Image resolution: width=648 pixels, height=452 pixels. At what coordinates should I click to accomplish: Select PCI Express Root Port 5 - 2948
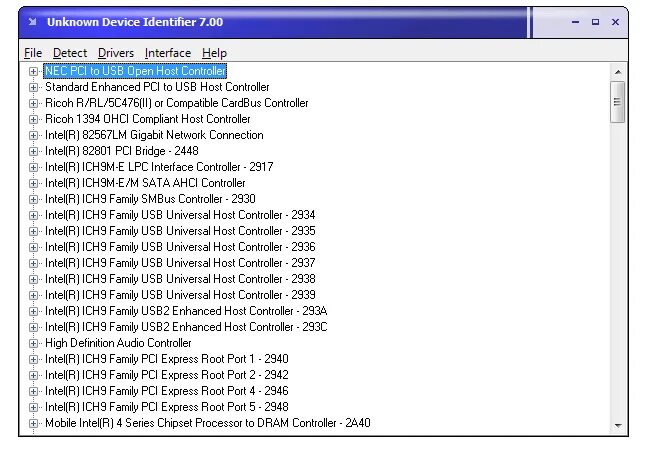point(167,407)
